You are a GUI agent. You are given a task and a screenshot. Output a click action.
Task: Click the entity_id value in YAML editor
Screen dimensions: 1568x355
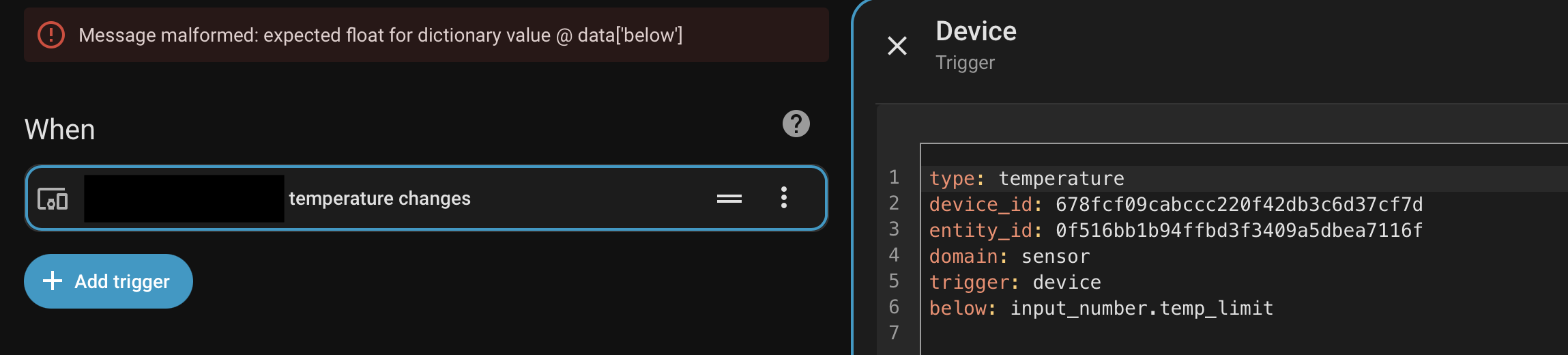click(x=1238, y=231)
